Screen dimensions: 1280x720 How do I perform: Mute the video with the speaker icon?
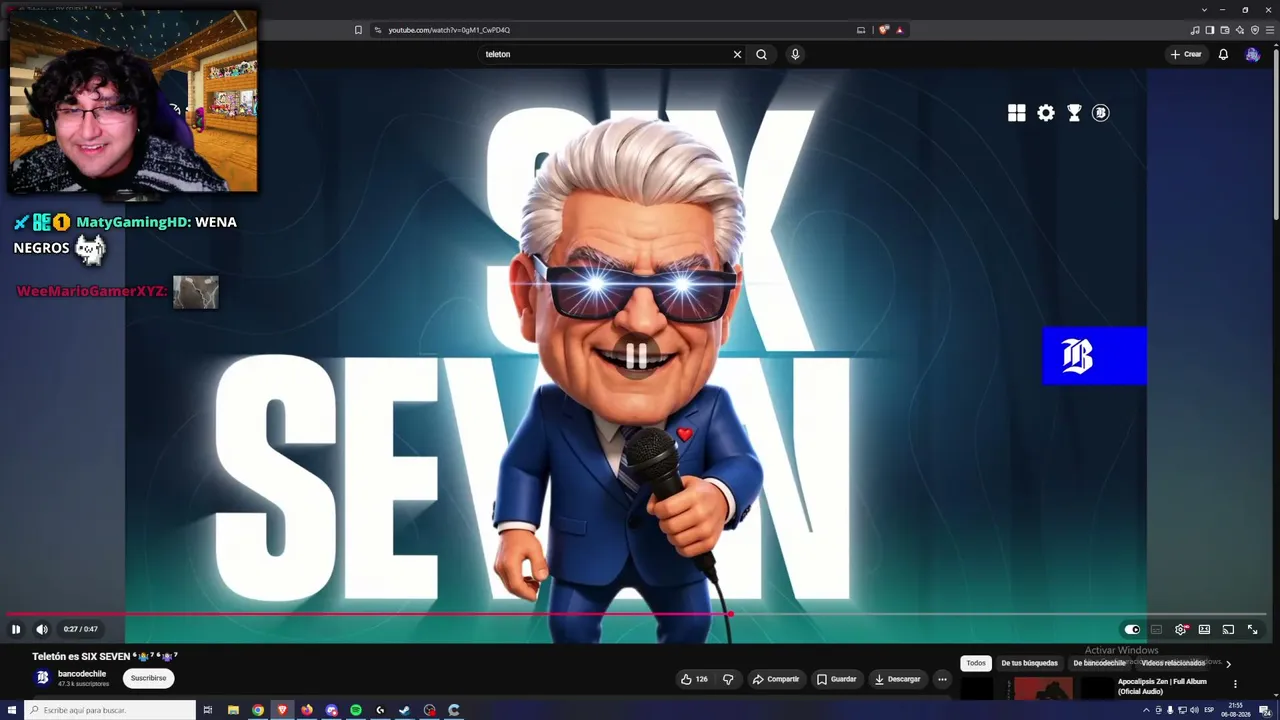pyautogui.click(x=42, y=629)
